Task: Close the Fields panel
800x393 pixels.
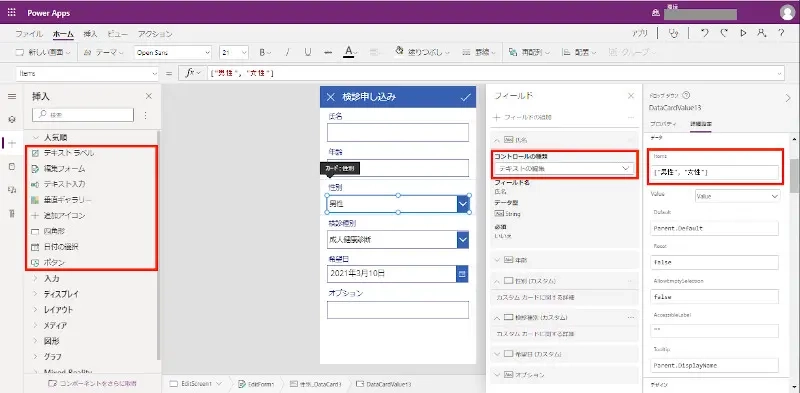Action: [x=631, y=96]
